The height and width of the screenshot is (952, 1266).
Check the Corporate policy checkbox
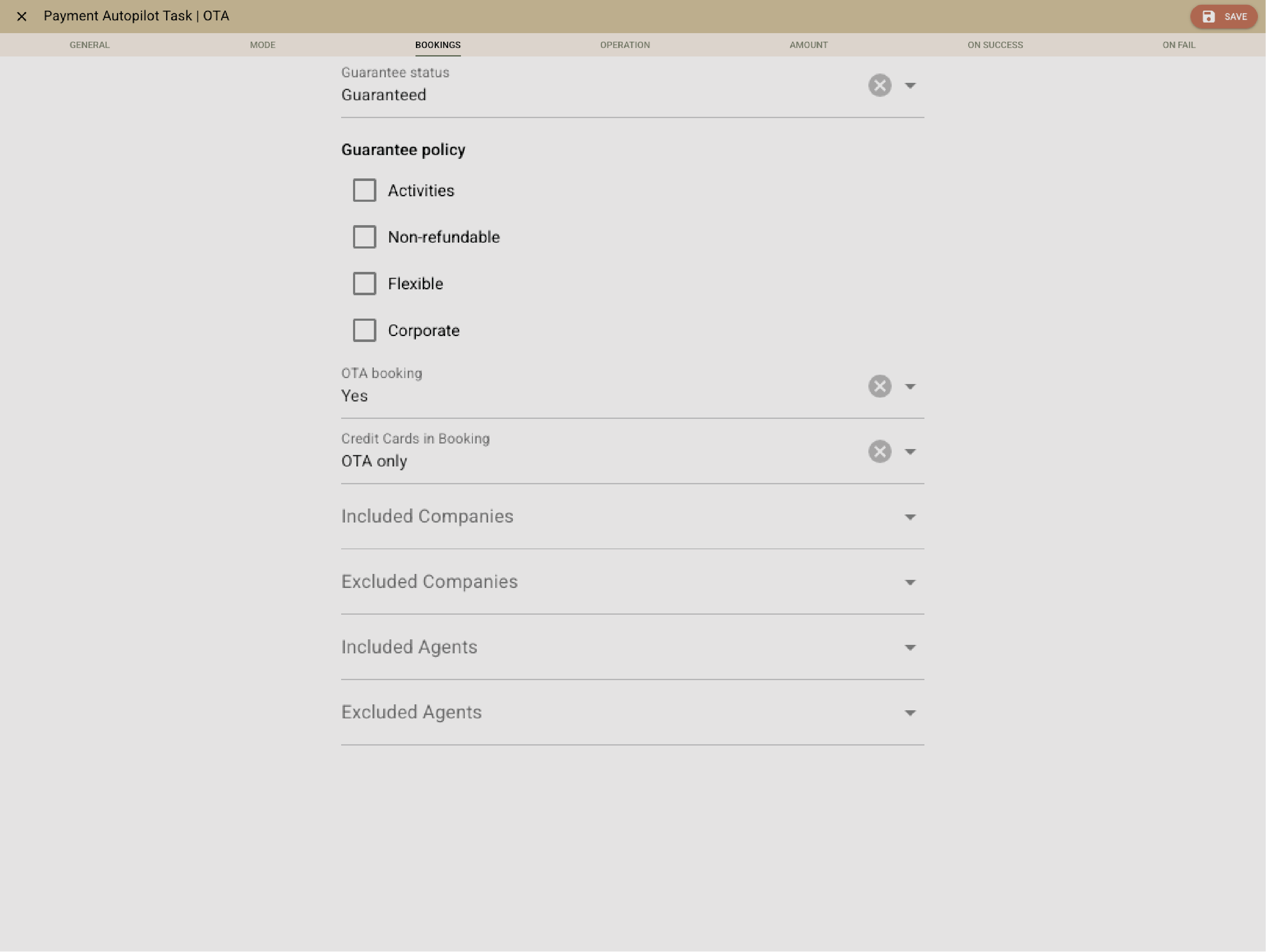(x=365, y=330)
